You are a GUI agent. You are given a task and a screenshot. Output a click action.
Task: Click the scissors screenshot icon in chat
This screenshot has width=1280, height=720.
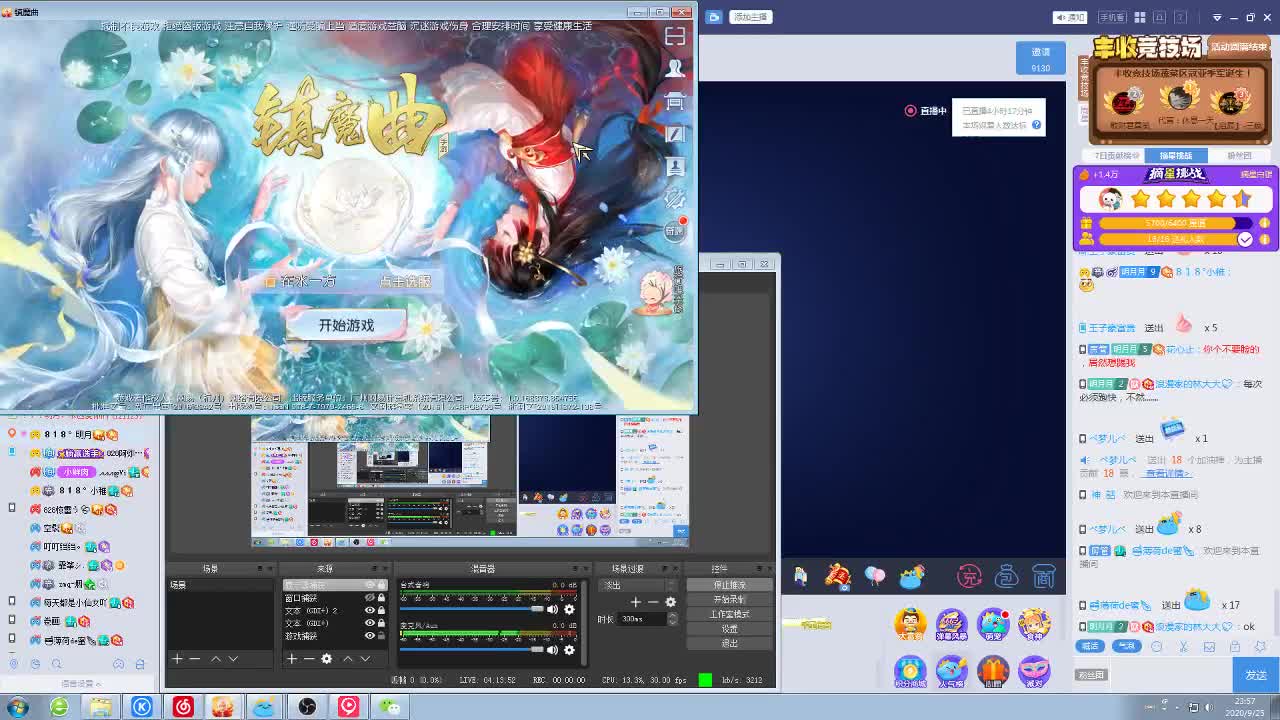pyautogui.click(x=1183, y=646)
